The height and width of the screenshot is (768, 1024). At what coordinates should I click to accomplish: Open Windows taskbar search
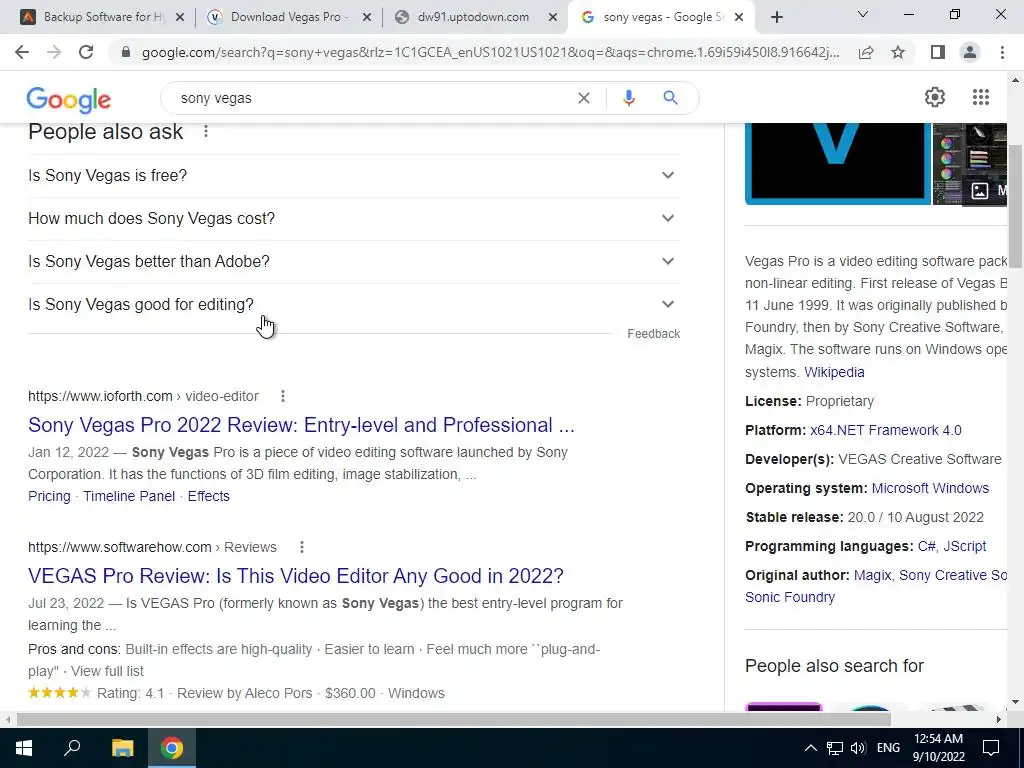pyautogui.click(x=72, y=748)
